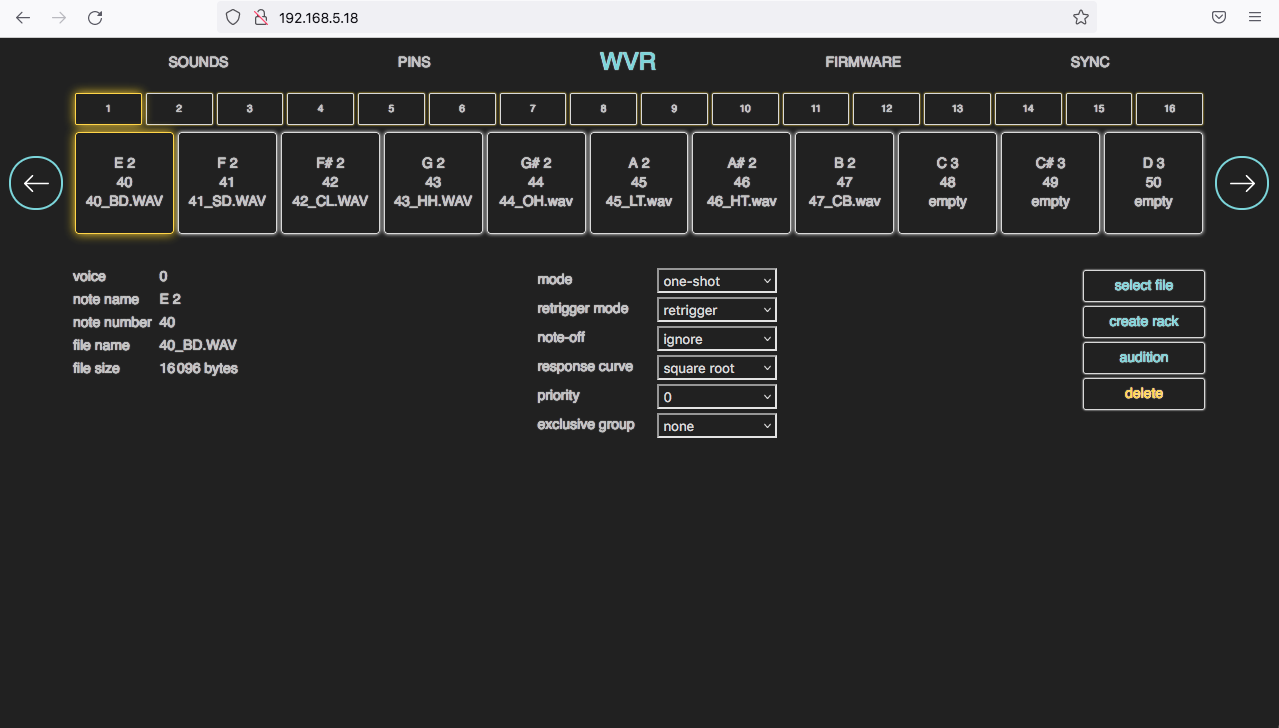This screenshot has height=728, width=1279.
Task: Select voice 8
Action: tap(603, 109)
